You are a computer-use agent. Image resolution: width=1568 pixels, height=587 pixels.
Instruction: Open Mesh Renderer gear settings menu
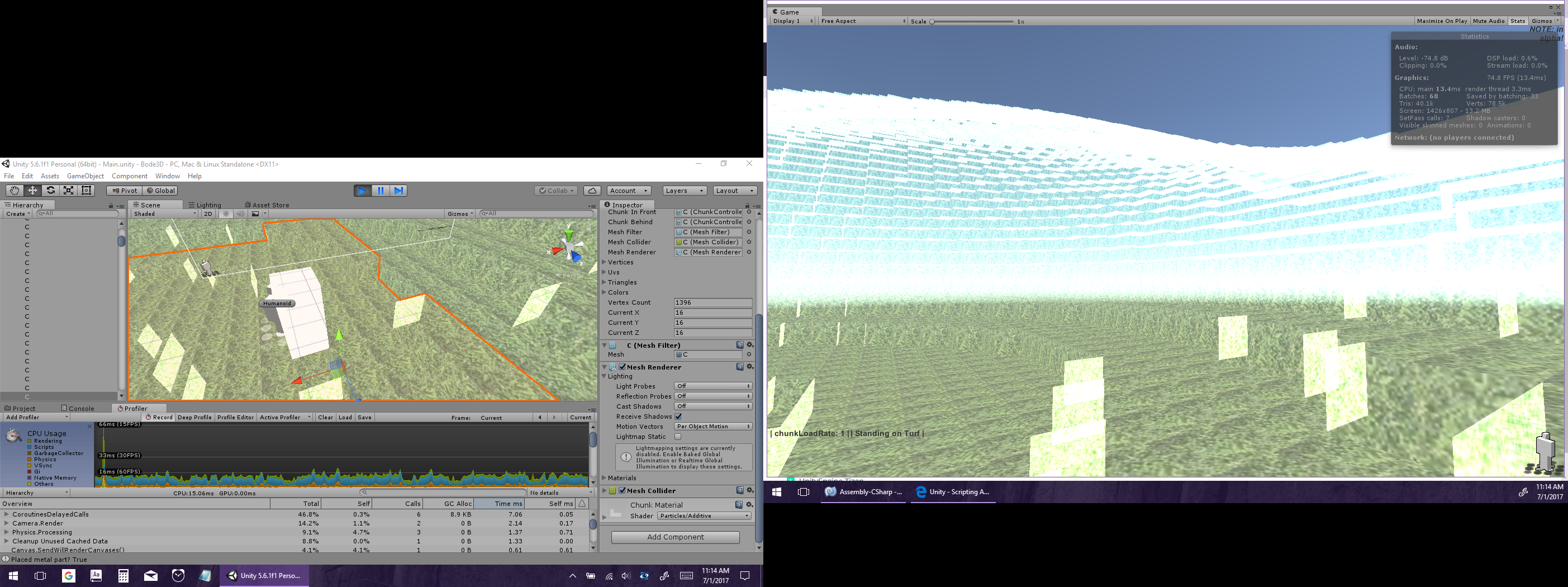[750, 367]
